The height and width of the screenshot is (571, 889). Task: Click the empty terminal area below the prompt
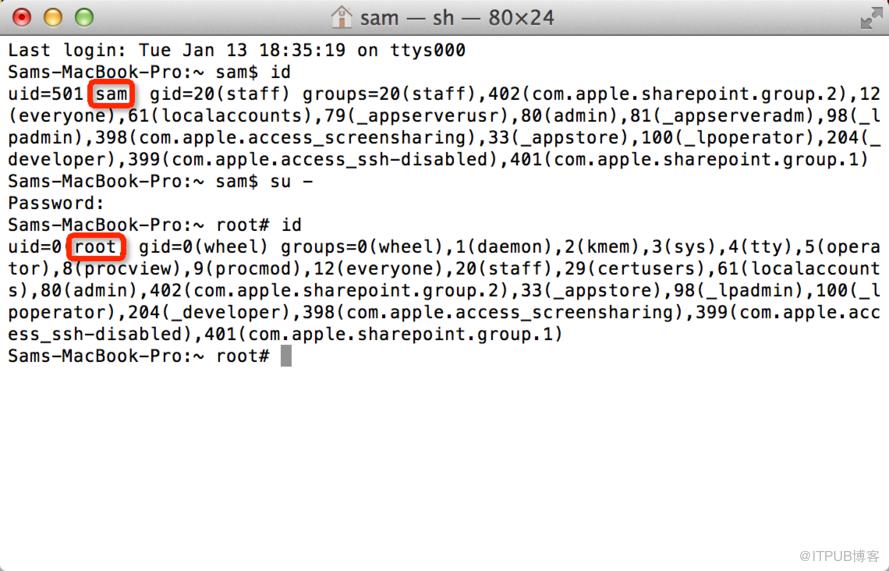coord(444,460)
